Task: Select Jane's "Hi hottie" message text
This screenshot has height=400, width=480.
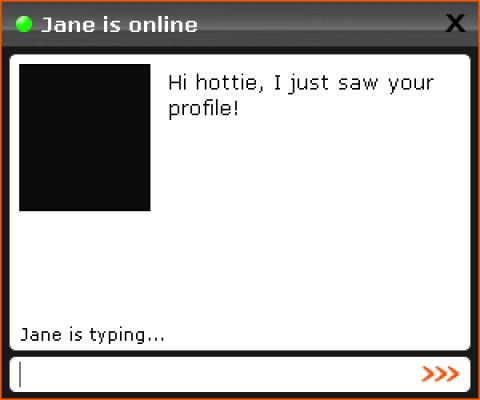Action: (301, 96)
